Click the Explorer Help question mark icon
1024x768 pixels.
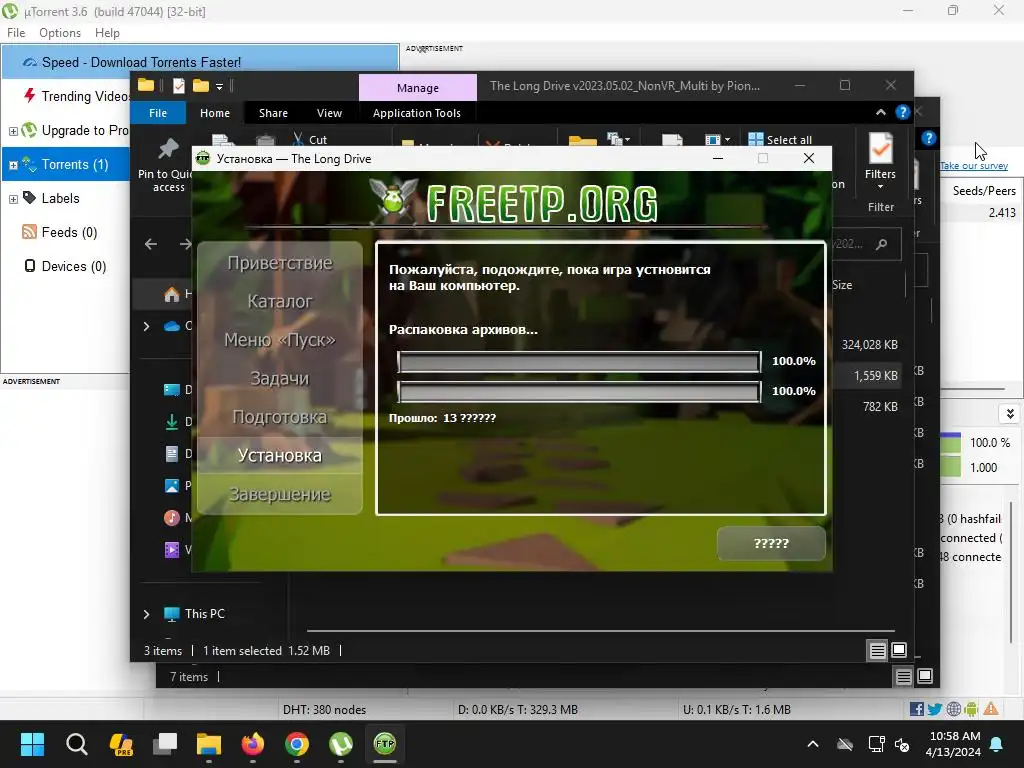903,112
